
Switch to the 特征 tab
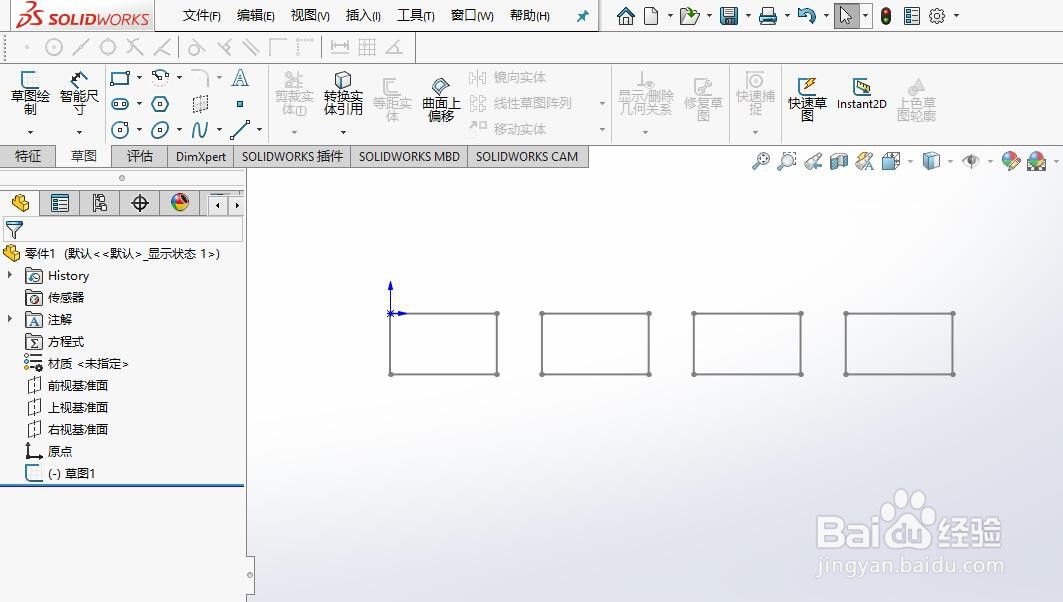[28, 156]
